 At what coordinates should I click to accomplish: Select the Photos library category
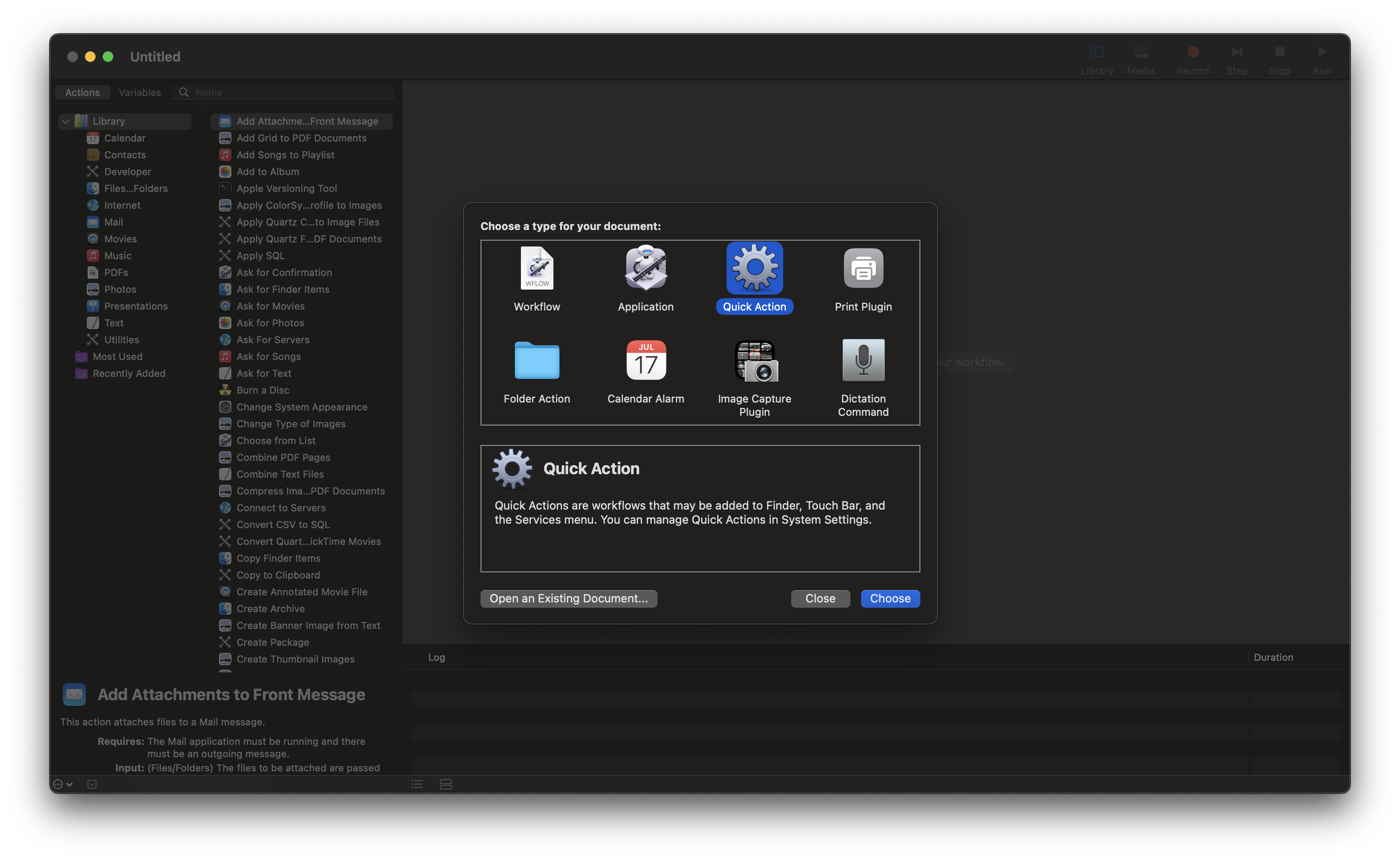click(x=120, y=289)
